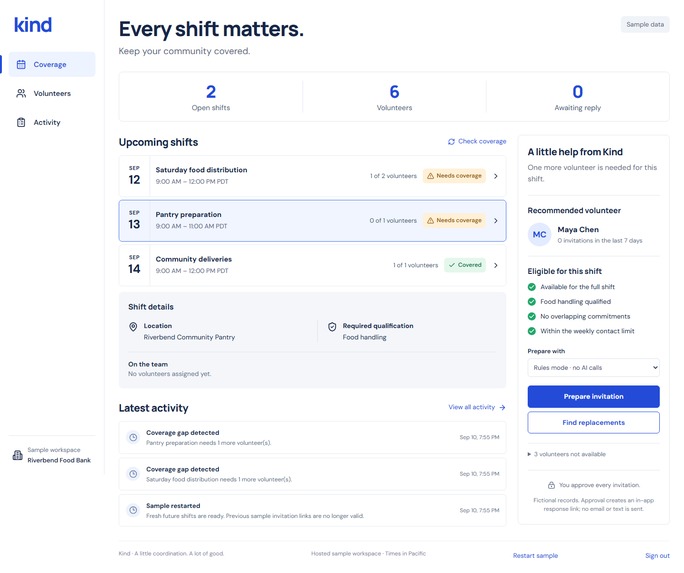Click check icon for weekly contact limit
The width and height of the screenshot is (684, 573).
coord(531,331)
